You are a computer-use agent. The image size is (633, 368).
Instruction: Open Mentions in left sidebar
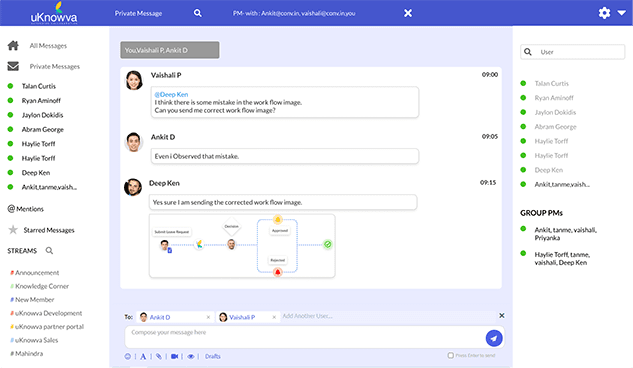tap(25, 209)
